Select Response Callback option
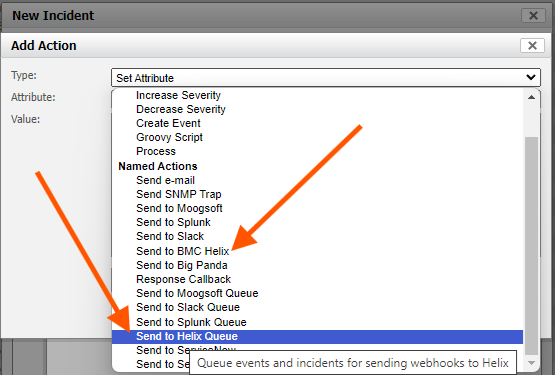Screen dimensions: 555x375 [183, 279]
